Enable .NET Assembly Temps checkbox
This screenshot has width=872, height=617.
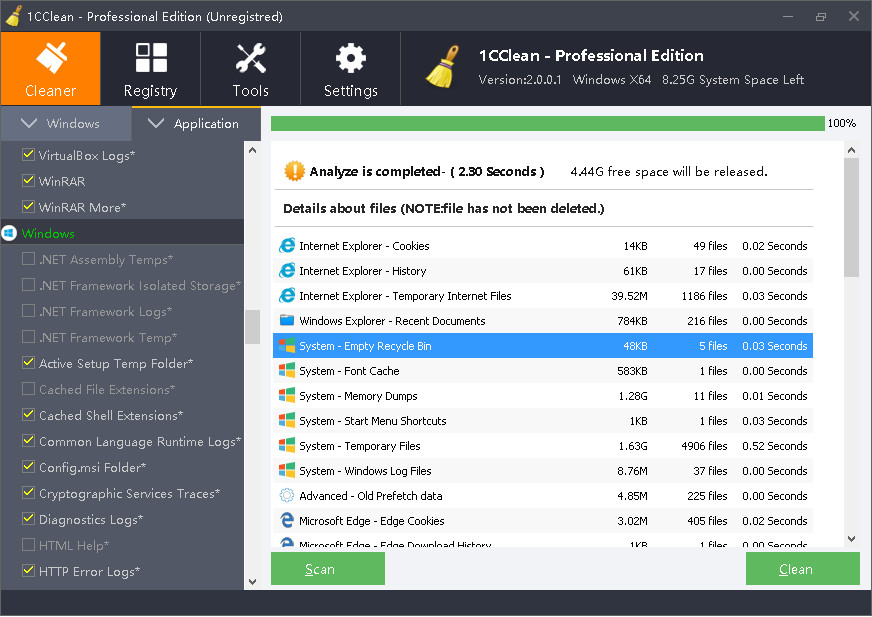pos(28,258)
